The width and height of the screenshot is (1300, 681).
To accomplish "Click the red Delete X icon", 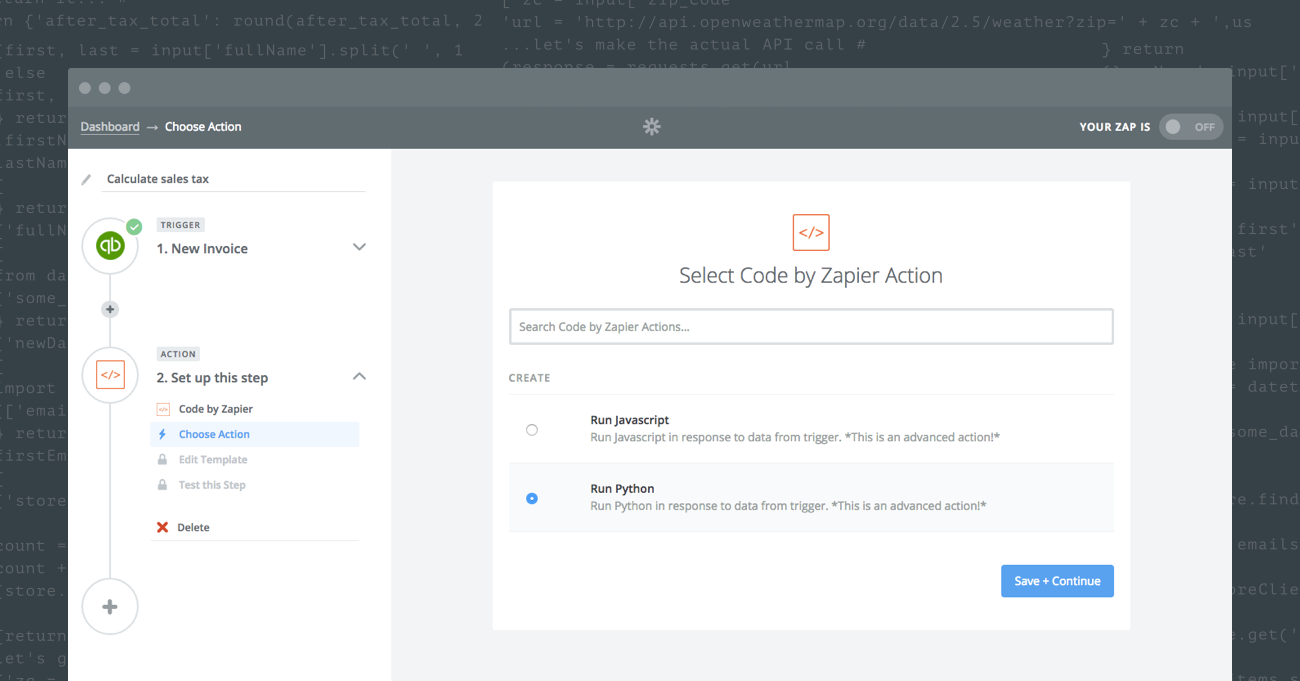I will 162,527.
